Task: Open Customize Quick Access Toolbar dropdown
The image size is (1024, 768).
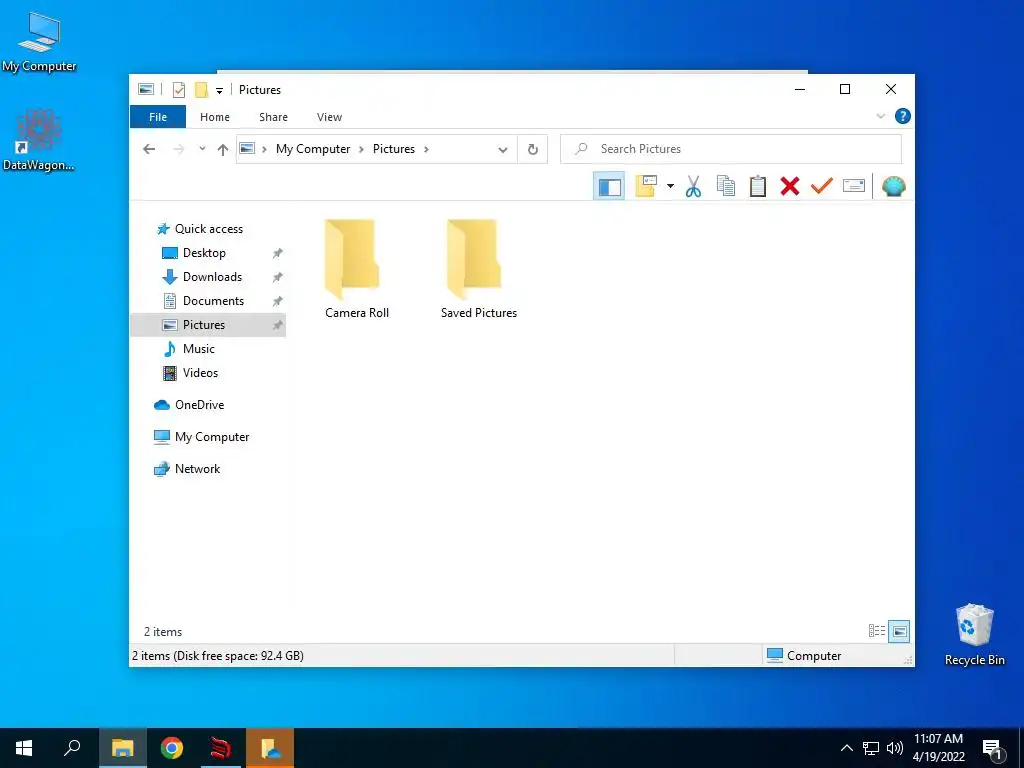Action: pyautogui.click(x=219, y=90)
